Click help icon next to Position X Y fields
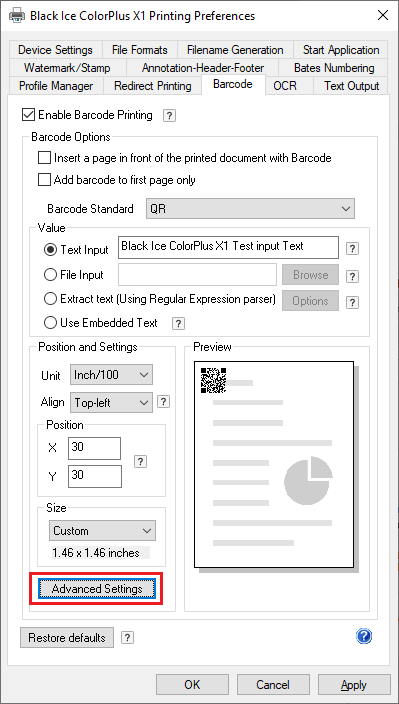 tap(140, 462)
